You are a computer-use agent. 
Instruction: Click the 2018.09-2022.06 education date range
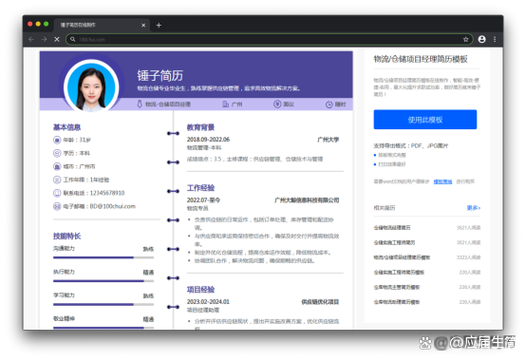208,140
